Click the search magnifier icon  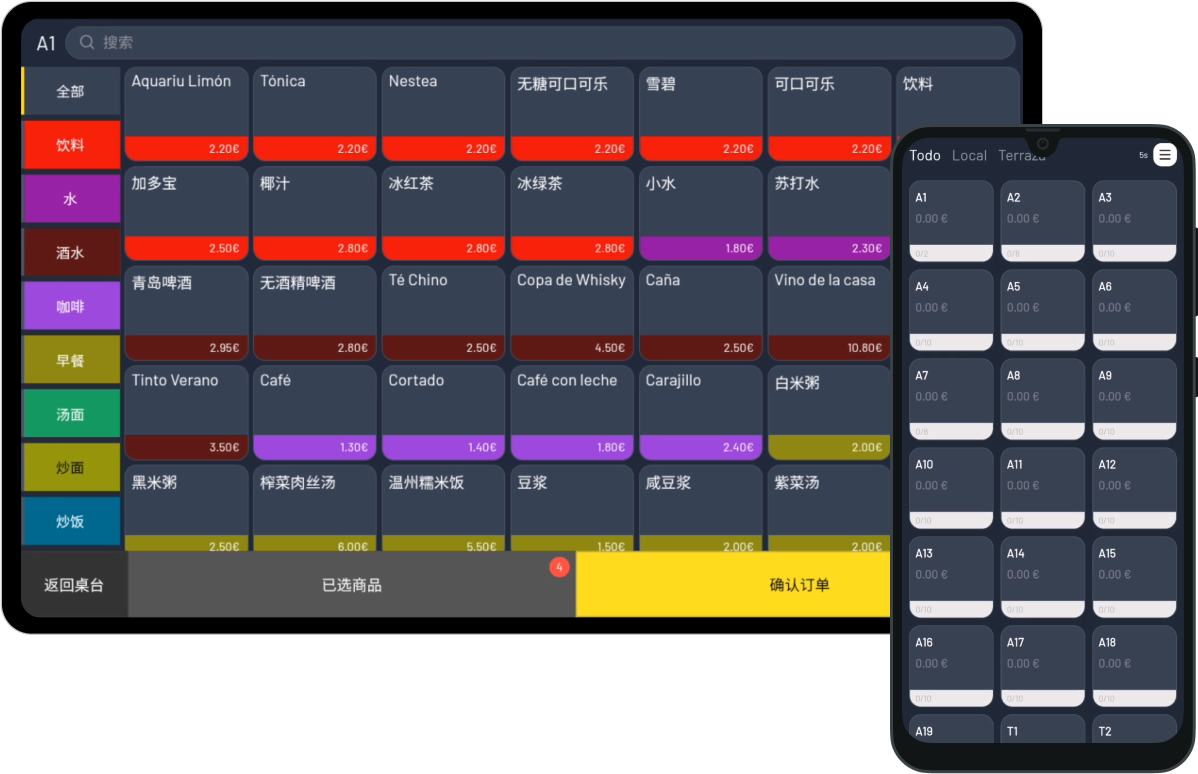tap(87, 42)
